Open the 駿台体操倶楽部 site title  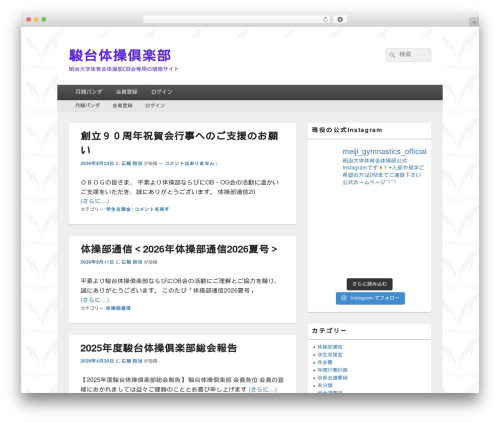pyautogui.click(x=120, y=55)
